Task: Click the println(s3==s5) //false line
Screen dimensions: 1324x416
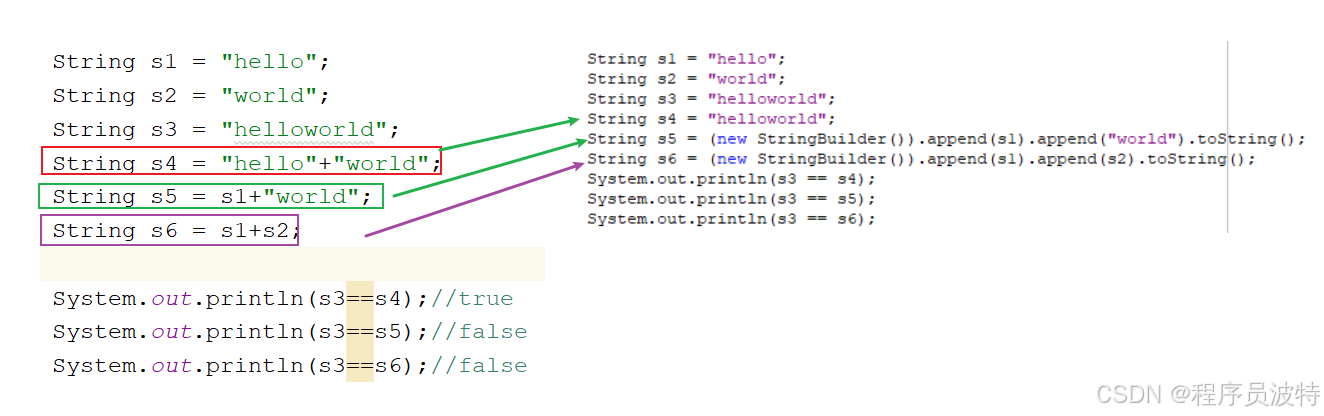Action: point(290,332)
